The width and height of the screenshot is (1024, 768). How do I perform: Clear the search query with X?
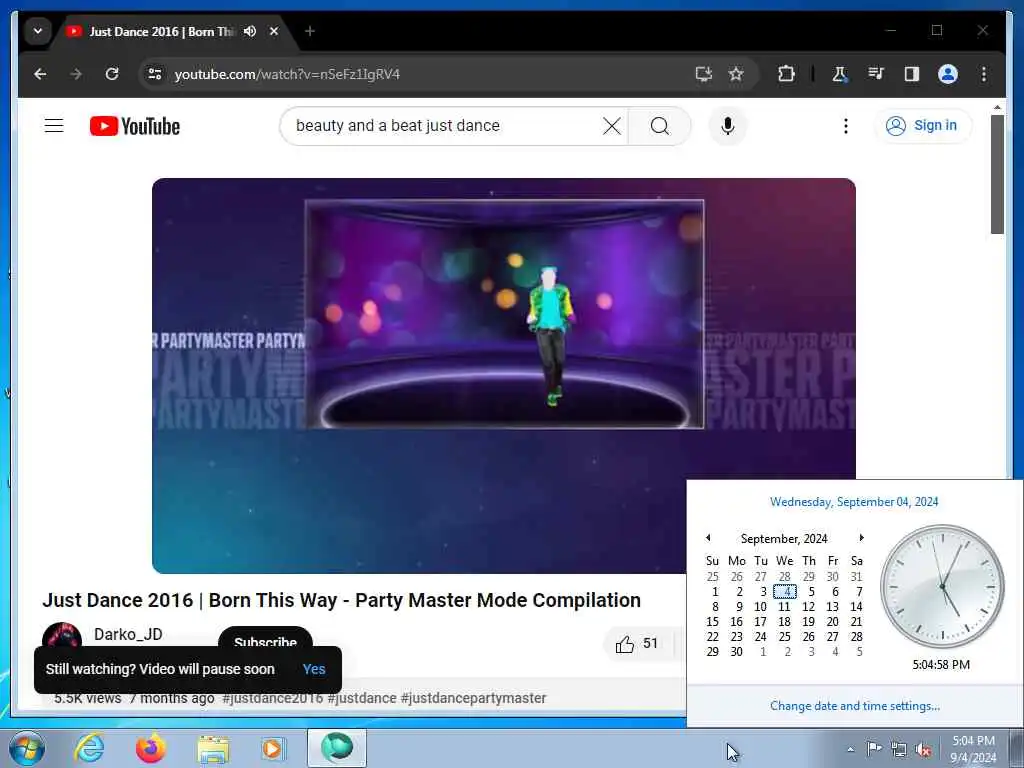[x=612, y=125]
